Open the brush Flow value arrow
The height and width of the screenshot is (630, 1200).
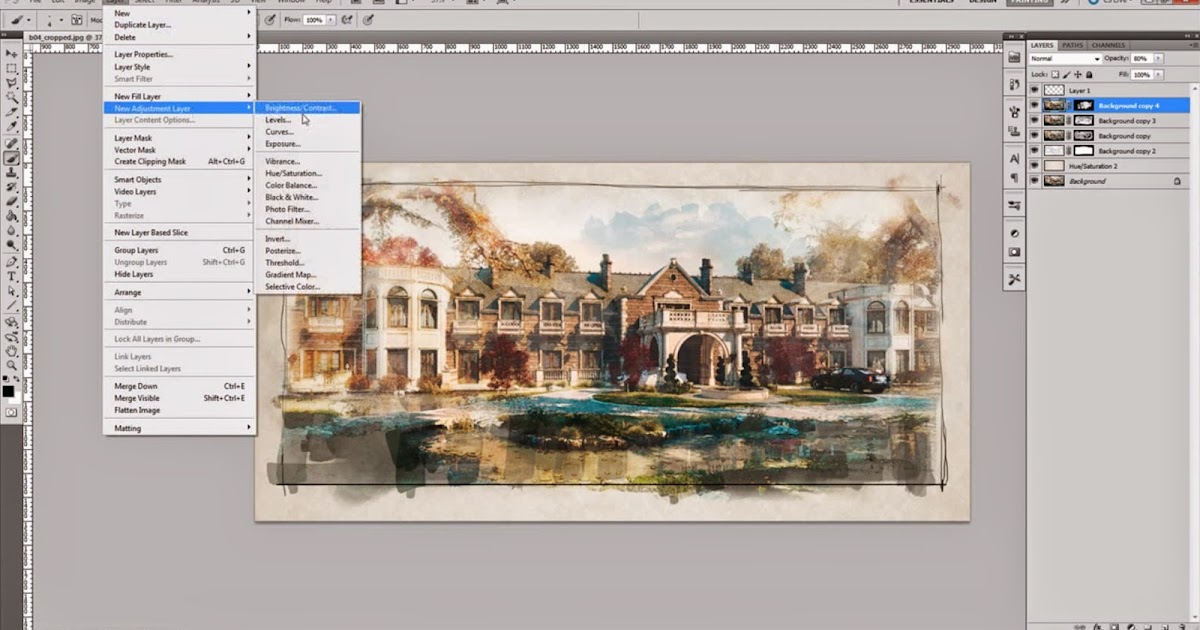click(331, 20)
